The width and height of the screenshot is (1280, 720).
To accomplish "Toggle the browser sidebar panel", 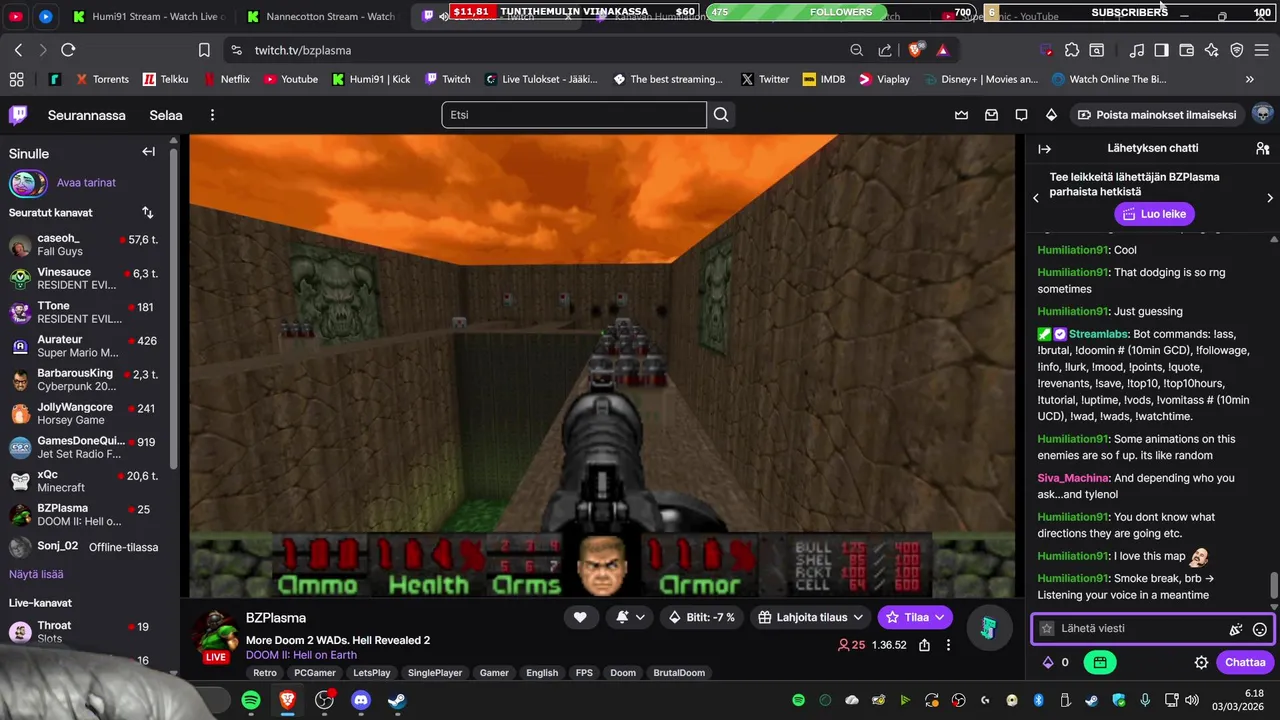I will tap(1161, 50).
